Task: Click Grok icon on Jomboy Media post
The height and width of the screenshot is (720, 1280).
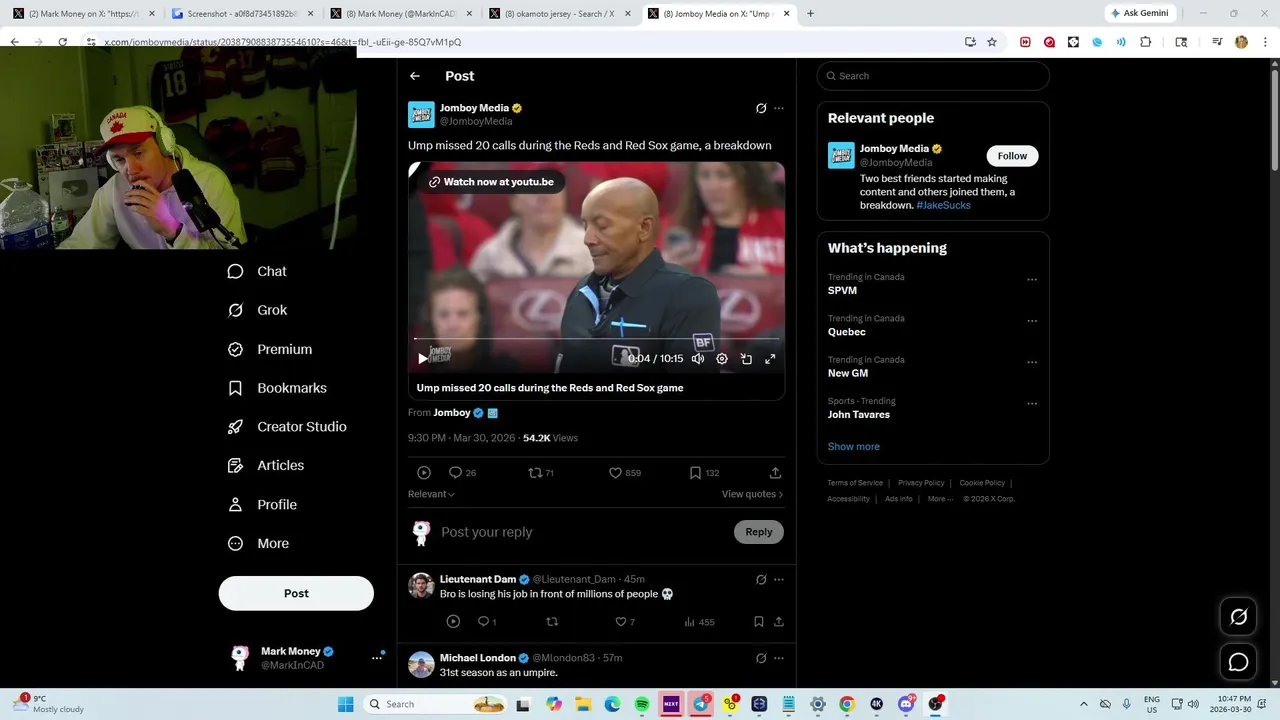Action: click(x=761, y=108)
